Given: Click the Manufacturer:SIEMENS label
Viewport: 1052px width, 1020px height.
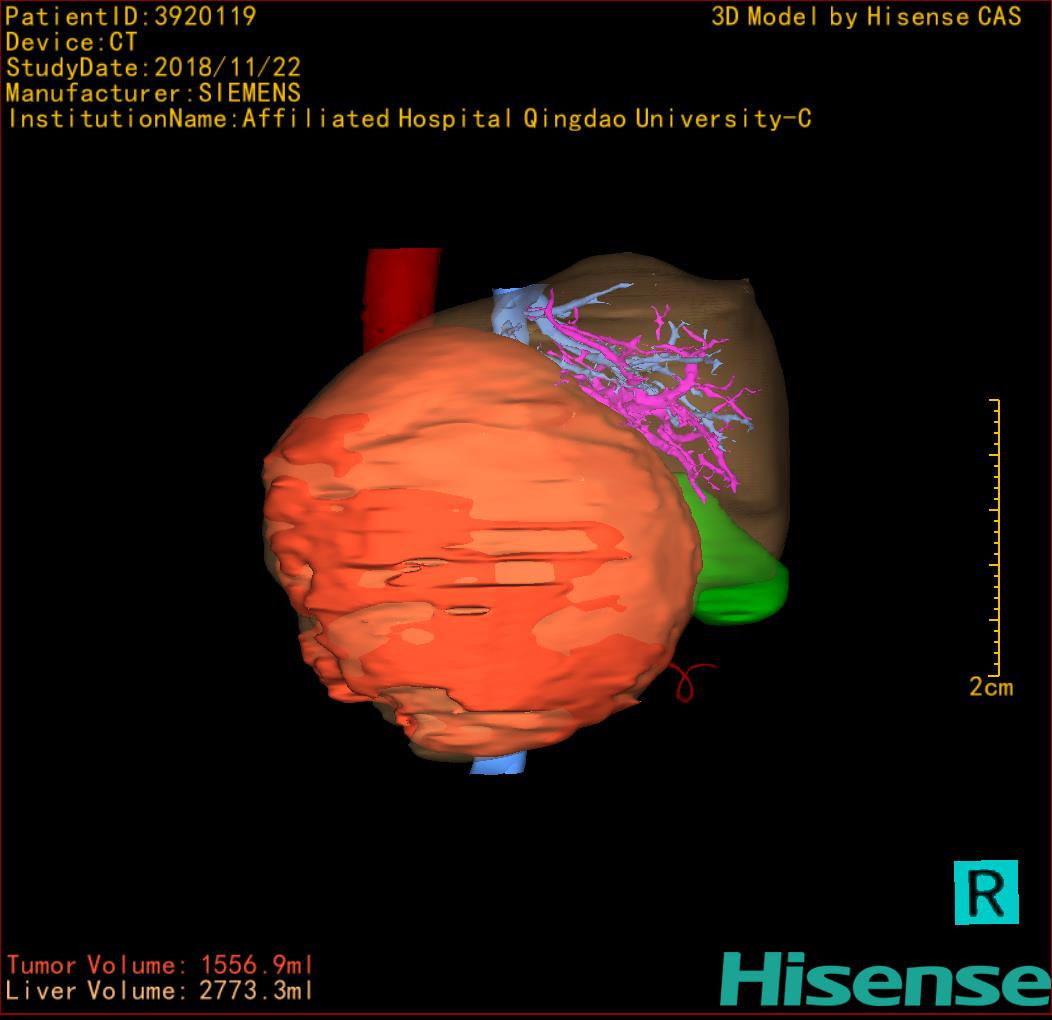Looking at the screenshot, I should click(x=153, y=93).
